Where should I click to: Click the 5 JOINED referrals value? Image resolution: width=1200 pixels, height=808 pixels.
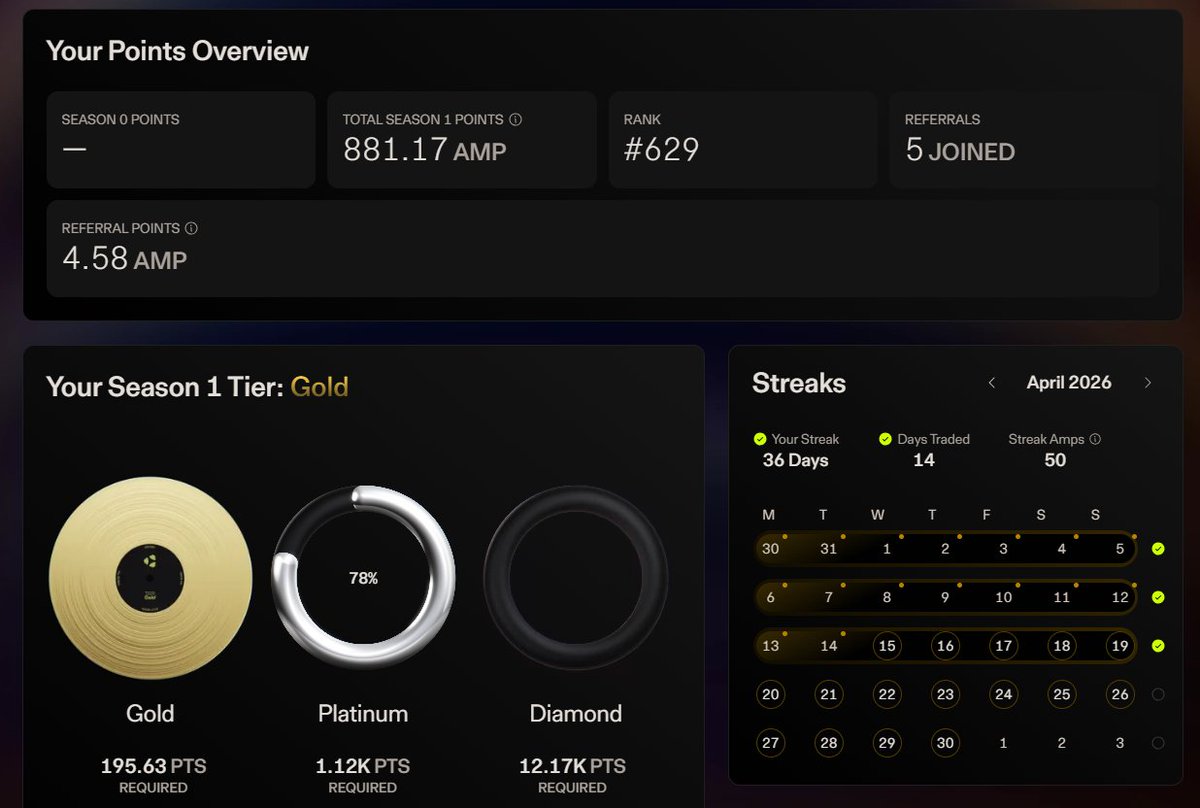(x=960, y=151)
